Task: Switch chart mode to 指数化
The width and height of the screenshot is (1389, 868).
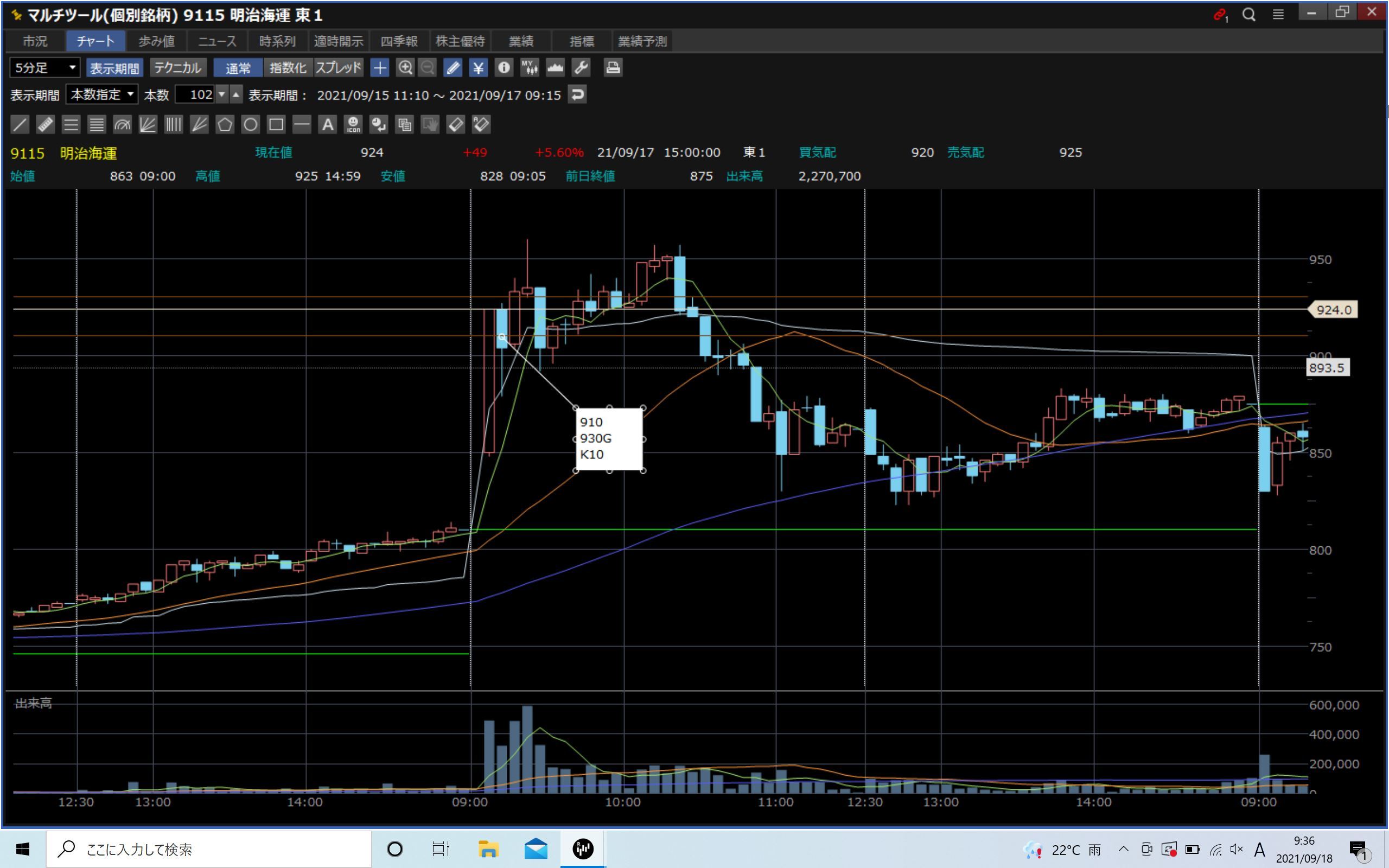Action: coord(288,68)
